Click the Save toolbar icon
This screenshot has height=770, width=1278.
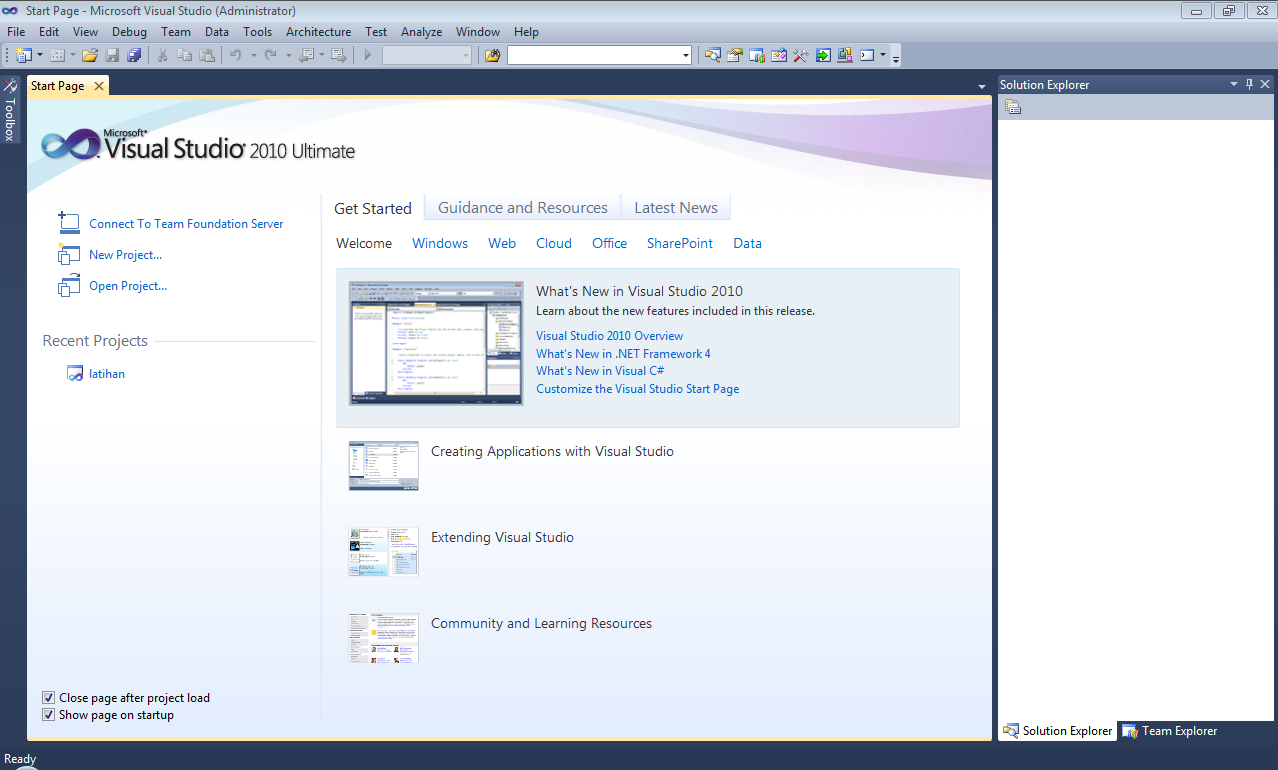click(x=112, y=55)
